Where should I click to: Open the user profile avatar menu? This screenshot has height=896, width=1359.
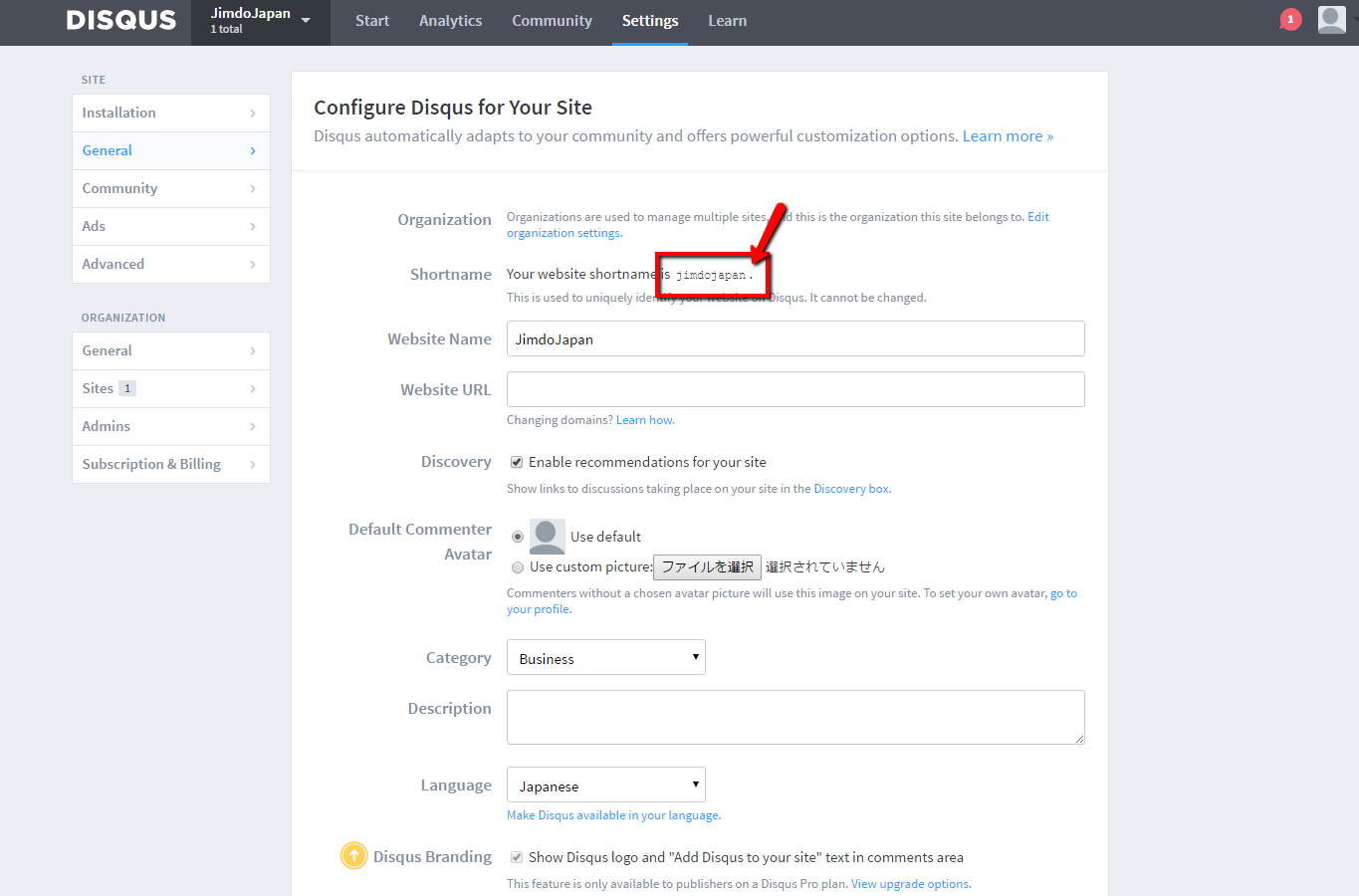[x=1331, y=19]
